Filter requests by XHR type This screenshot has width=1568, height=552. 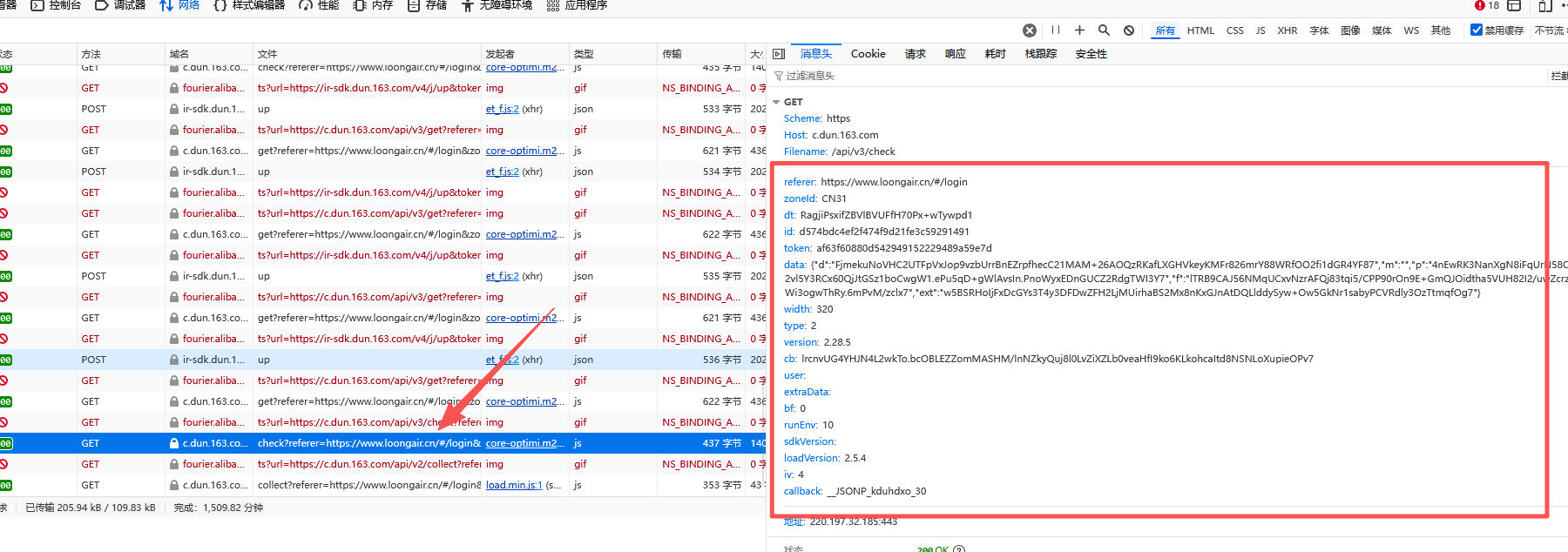pos(1288,30)
